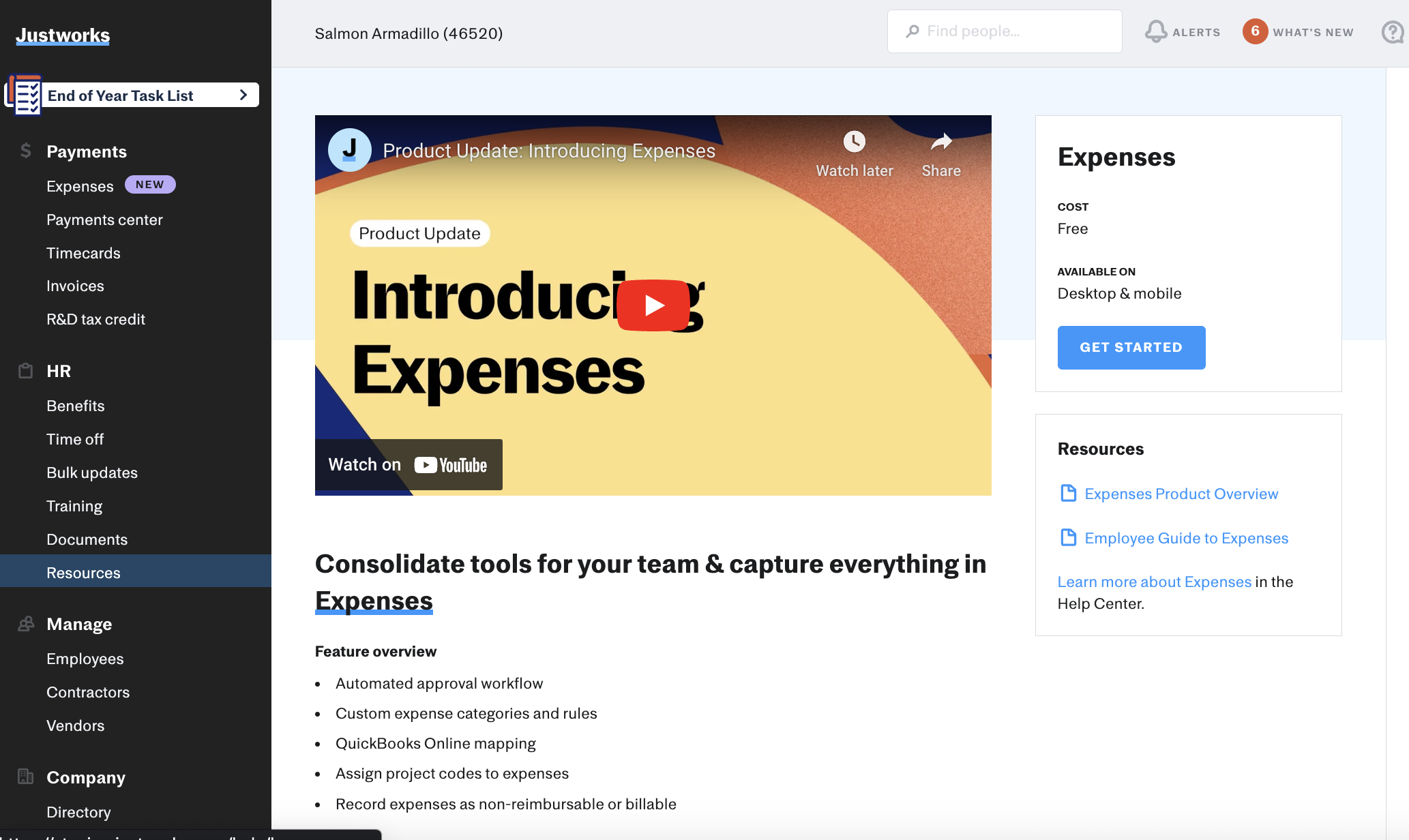Image resolution: width=1409 pixels, height=840 pixels.
Task: Go to Payments center
Action: (104, 220)
